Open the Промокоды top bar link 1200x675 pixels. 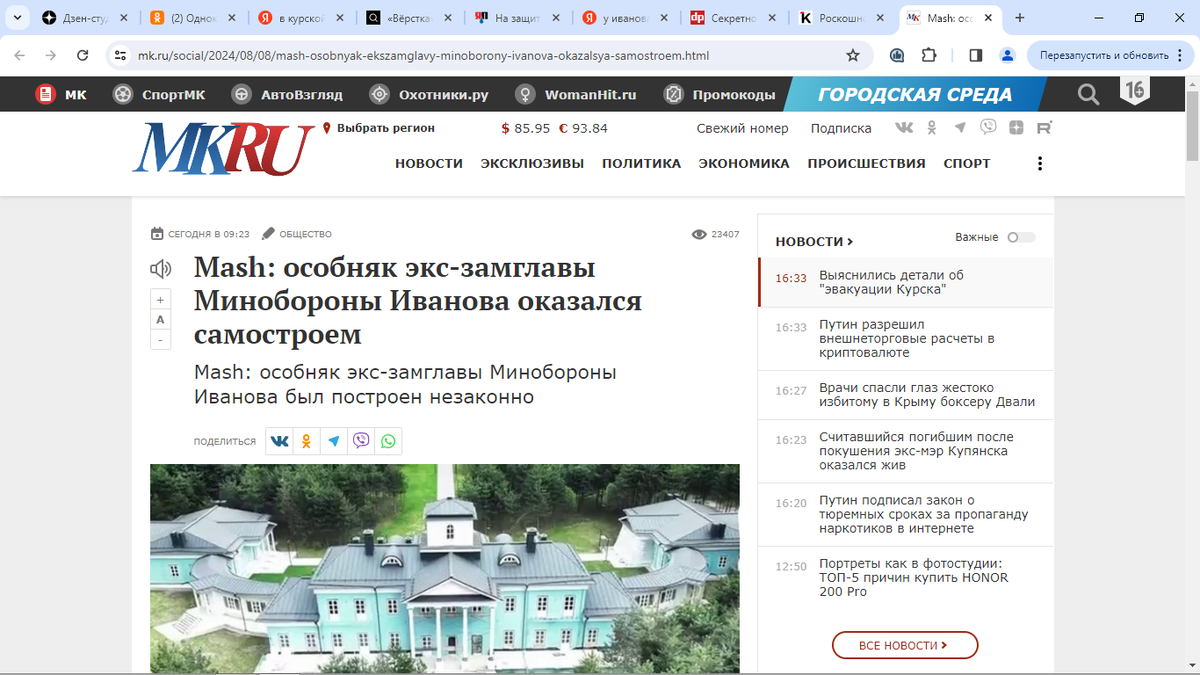pyautogui.click(x=720, y=95)
